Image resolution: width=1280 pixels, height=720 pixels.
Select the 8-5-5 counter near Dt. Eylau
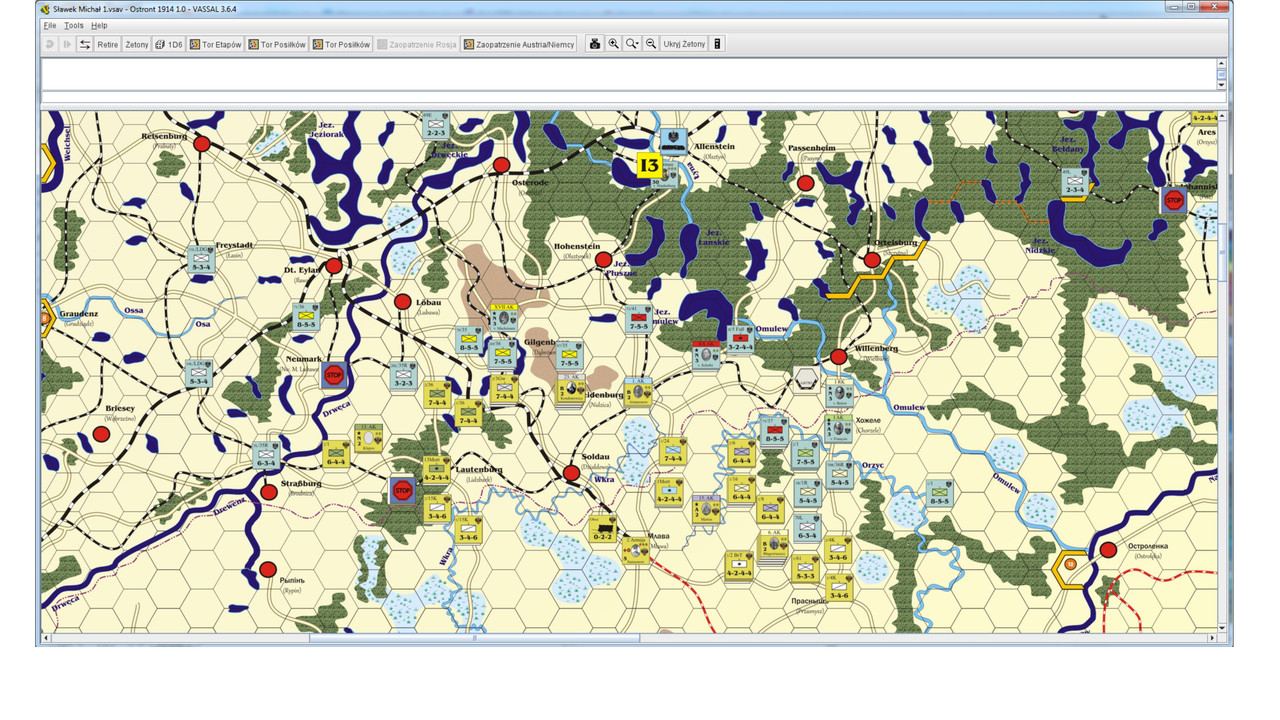(305, 317)
